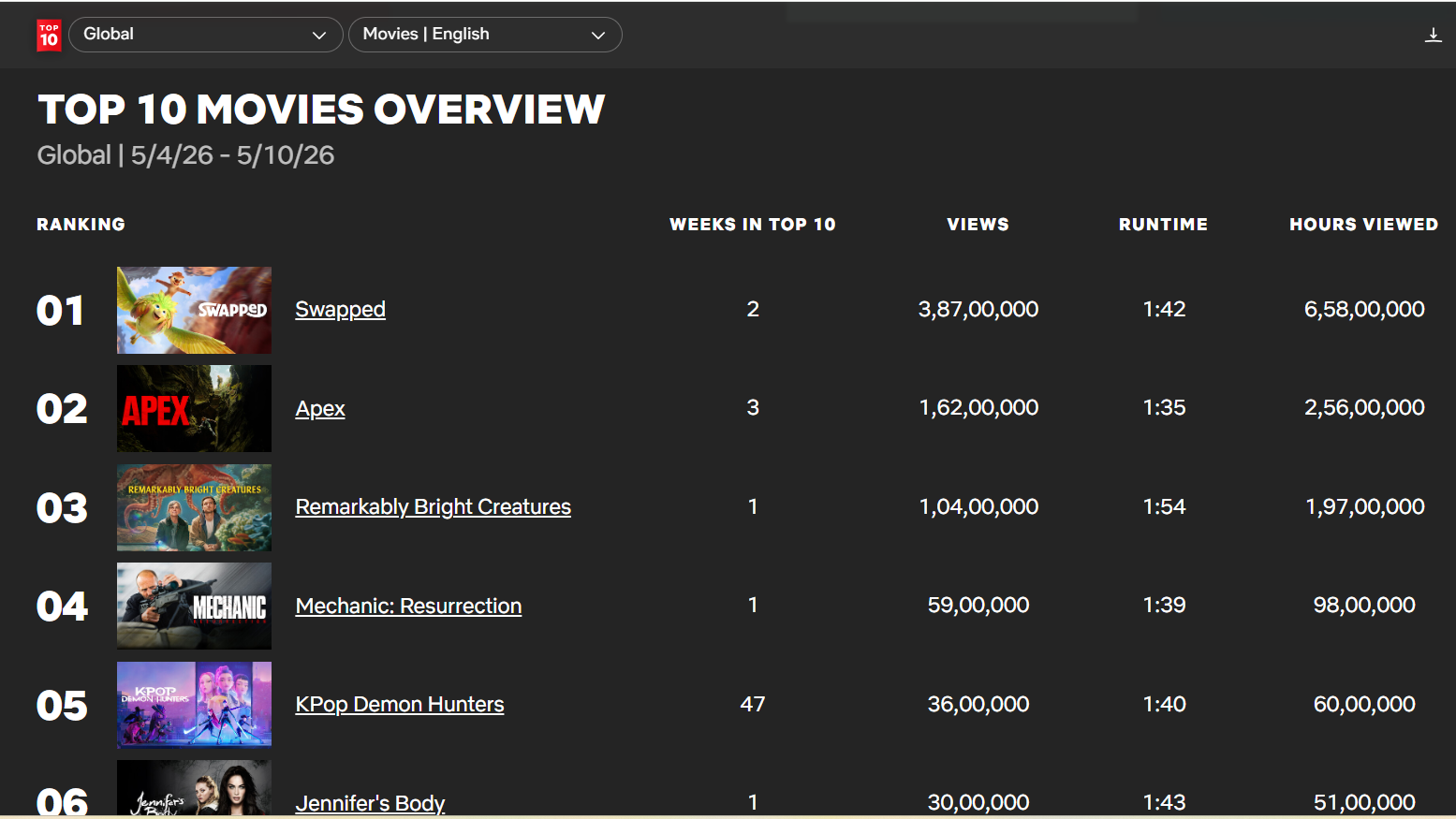Viewport: 1456px width, 819px height.
Task: Click the KPop Demon Hunters poster thumbnail
Action: click(194, 705)
